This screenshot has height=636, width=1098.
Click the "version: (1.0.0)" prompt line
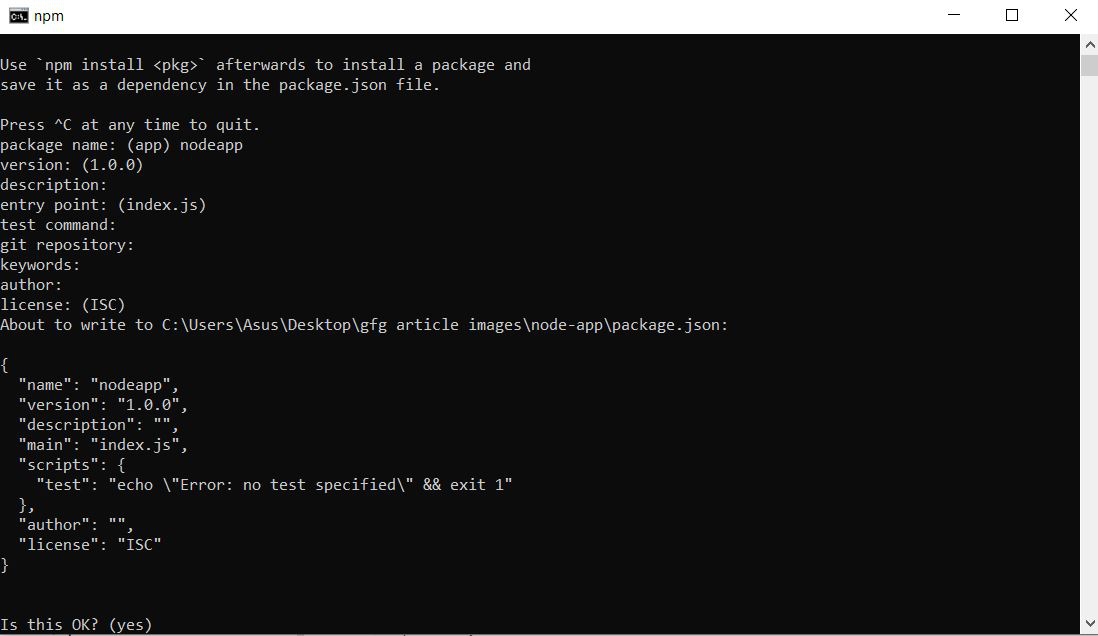click(x=71, y=165)
